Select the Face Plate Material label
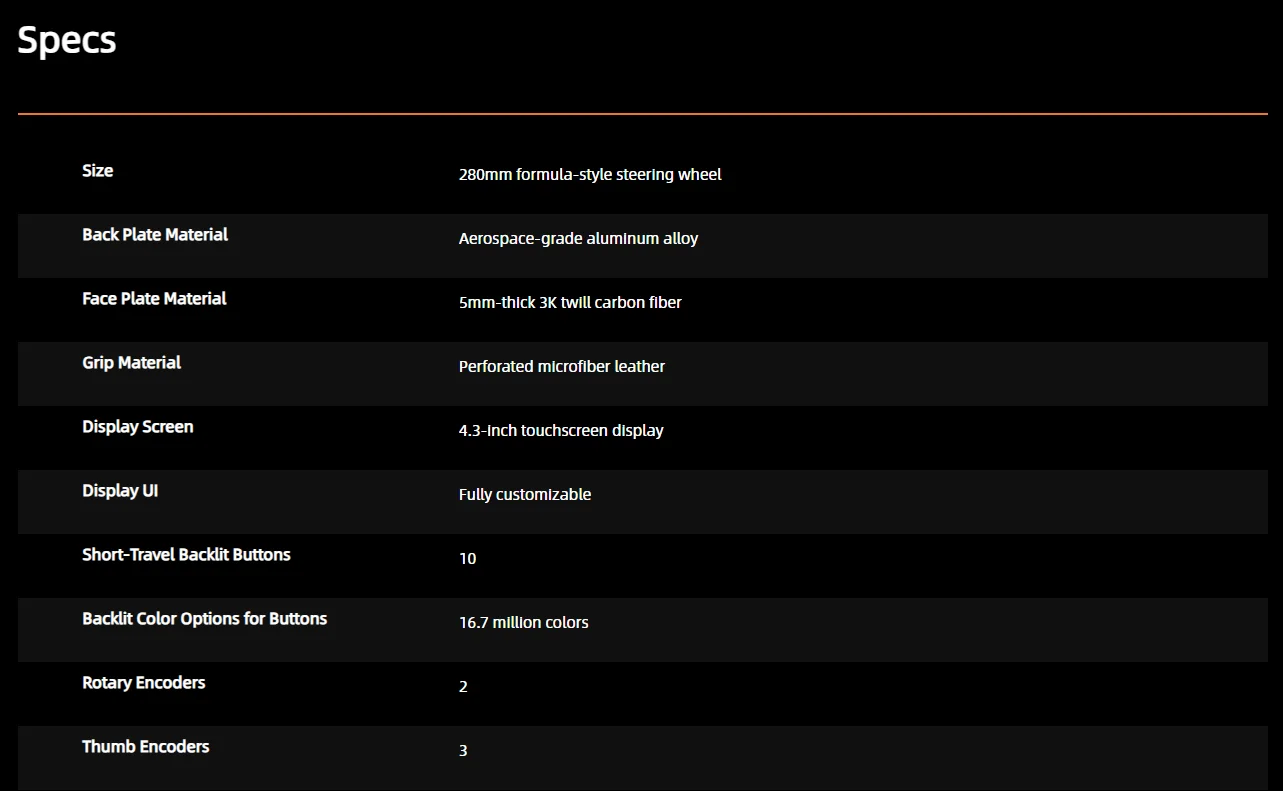Image resolution: width=1283 pixels, height=791 pixels. coord(154,299)
